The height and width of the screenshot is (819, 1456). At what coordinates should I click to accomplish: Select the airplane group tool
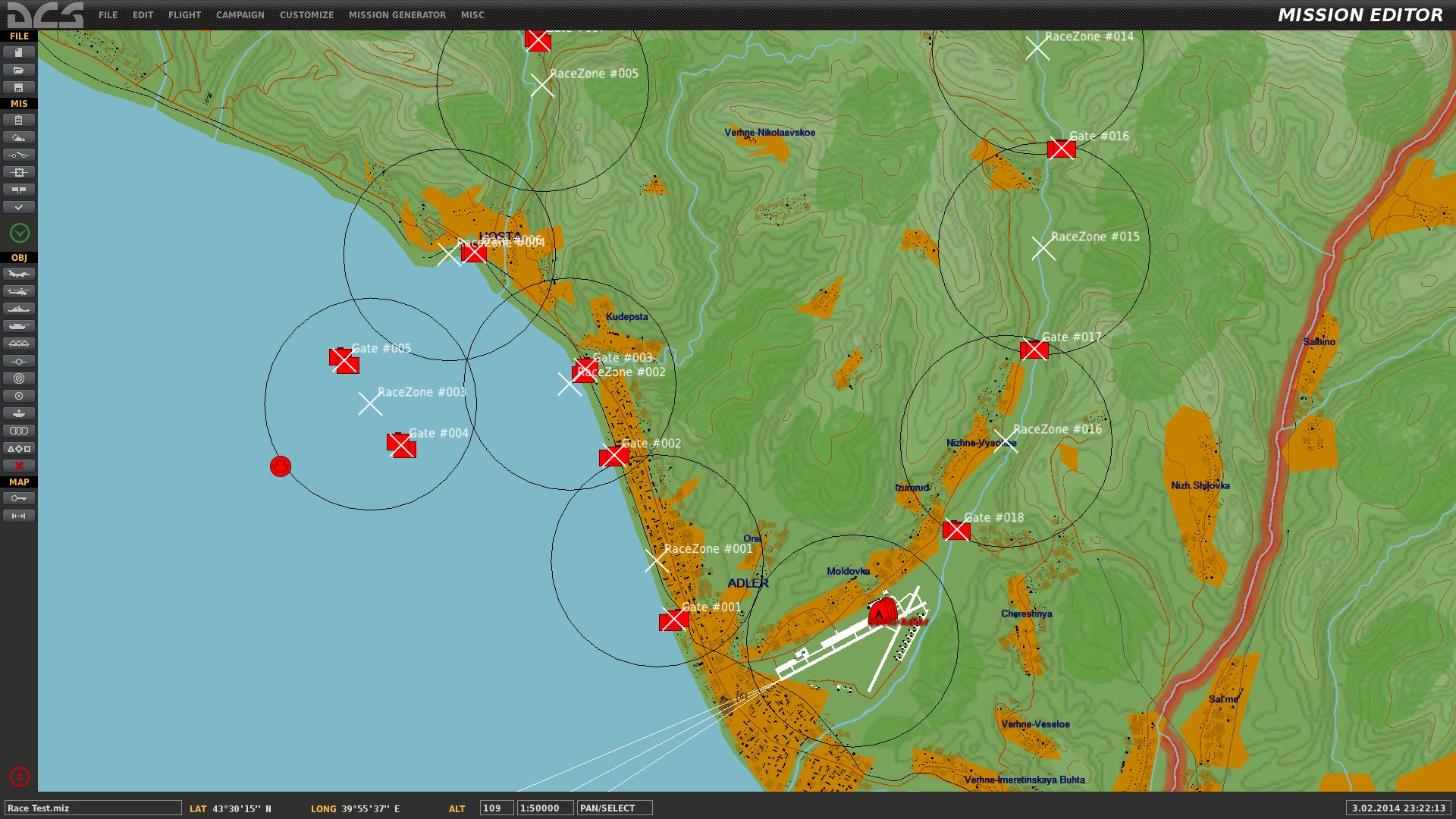tap(19, 274)
